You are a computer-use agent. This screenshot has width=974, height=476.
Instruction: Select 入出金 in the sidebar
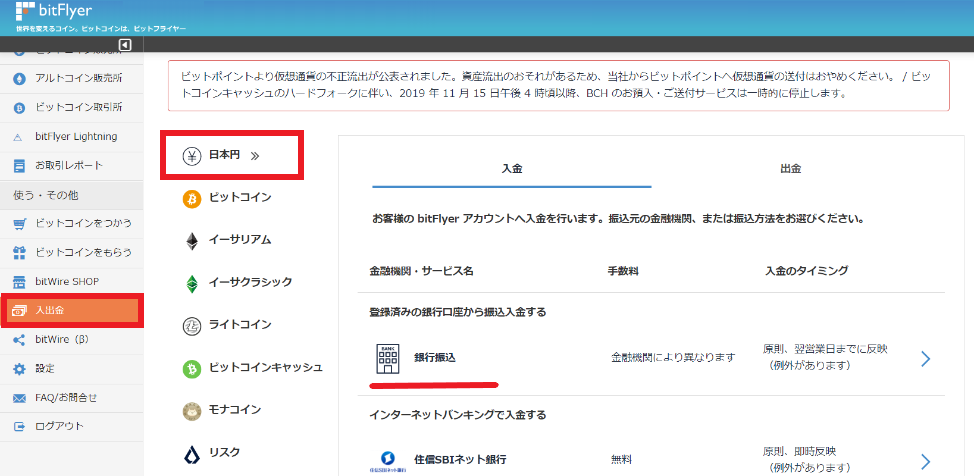pos(72,311)
